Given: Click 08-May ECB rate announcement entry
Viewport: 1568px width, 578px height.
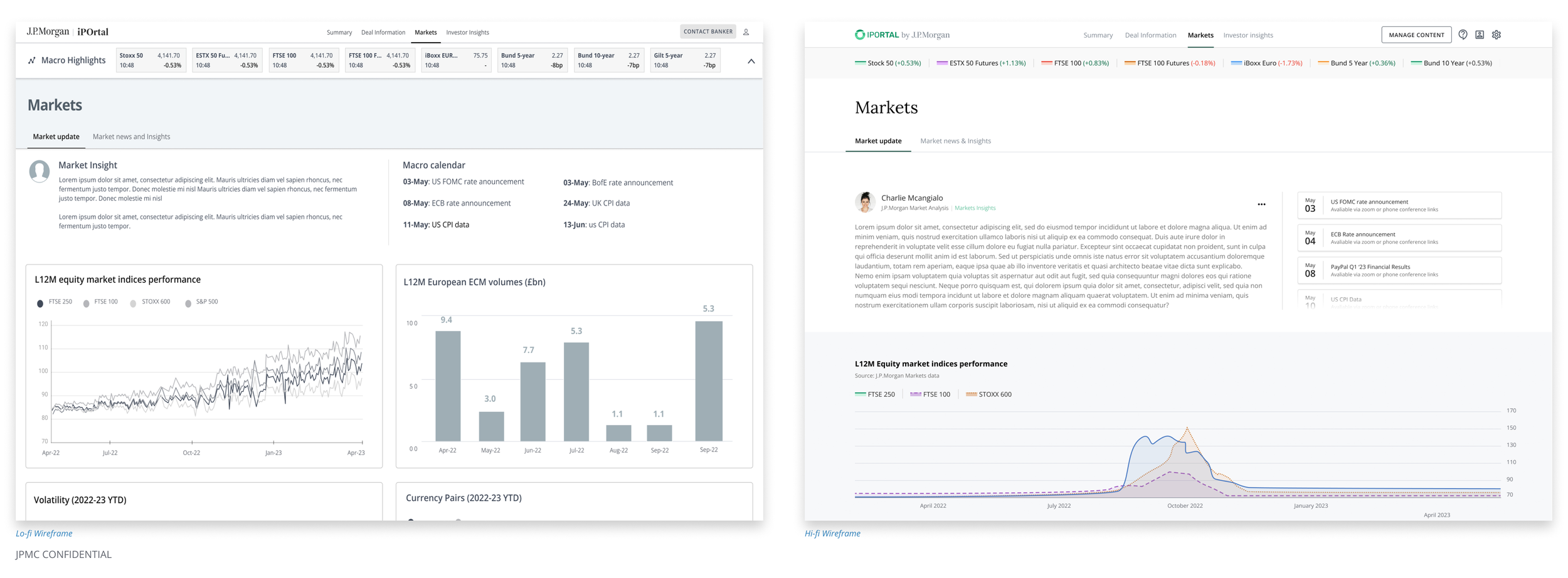Looking at the screenshot, I should 456,204.
